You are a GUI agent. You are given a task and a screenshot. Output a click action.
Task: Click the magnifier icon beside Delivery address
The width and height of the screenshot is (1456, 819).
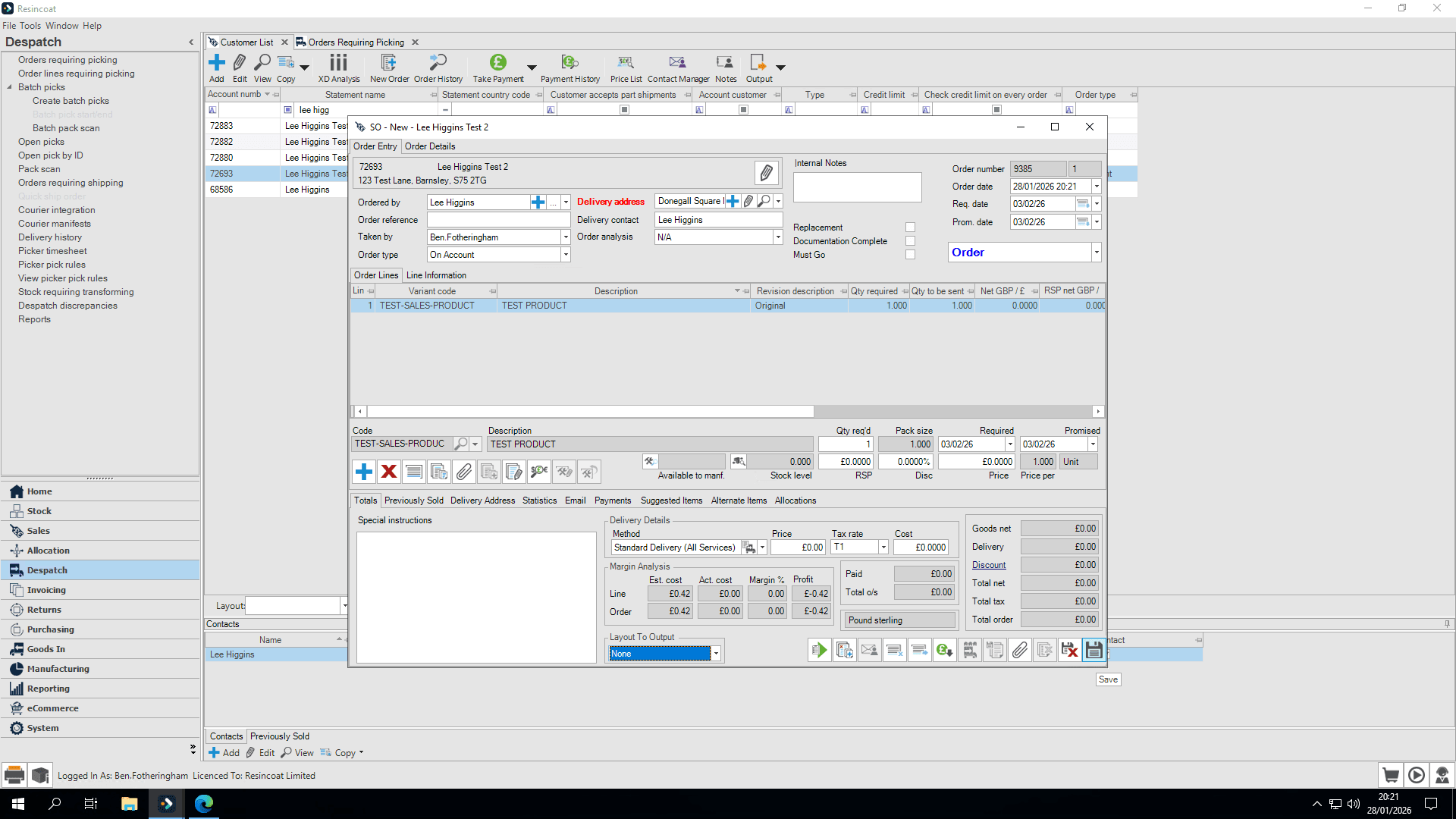[x=764, y=201]
